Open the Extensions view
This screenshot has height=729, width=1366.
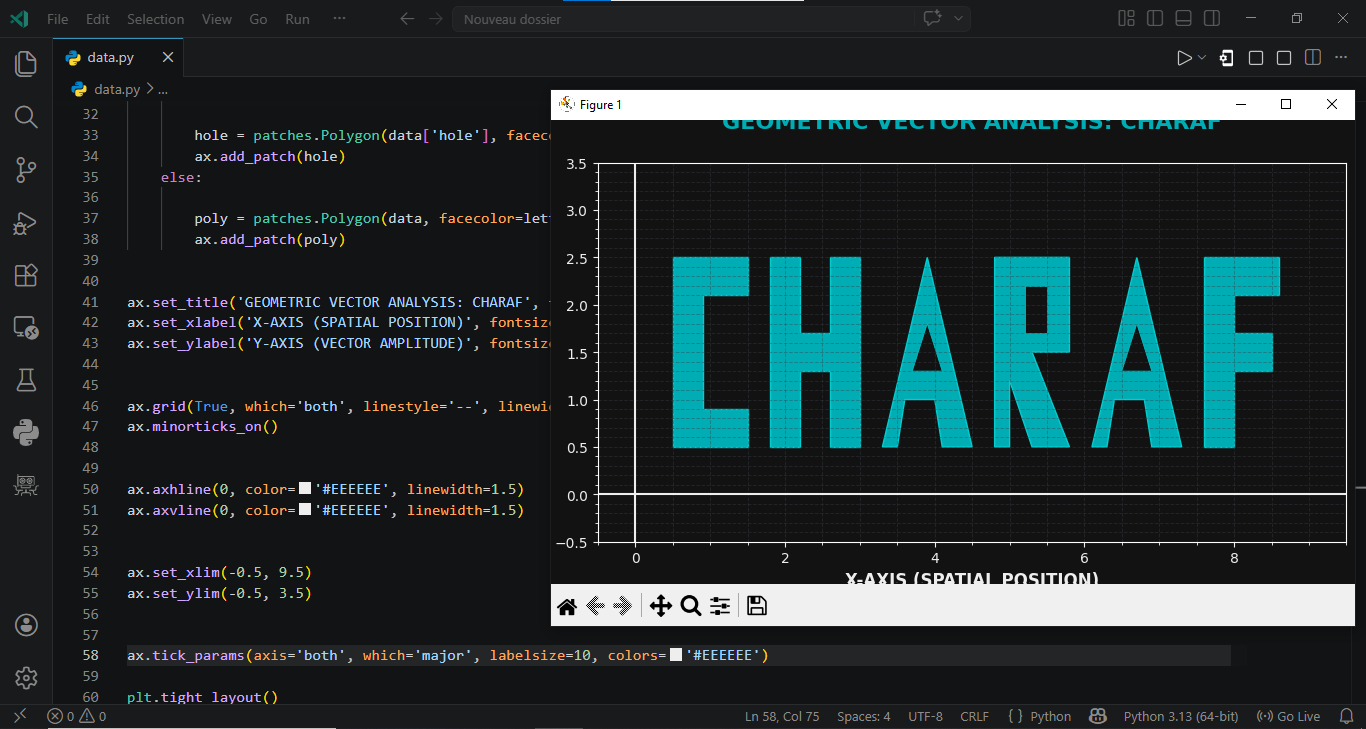click(x=26, y=275)
